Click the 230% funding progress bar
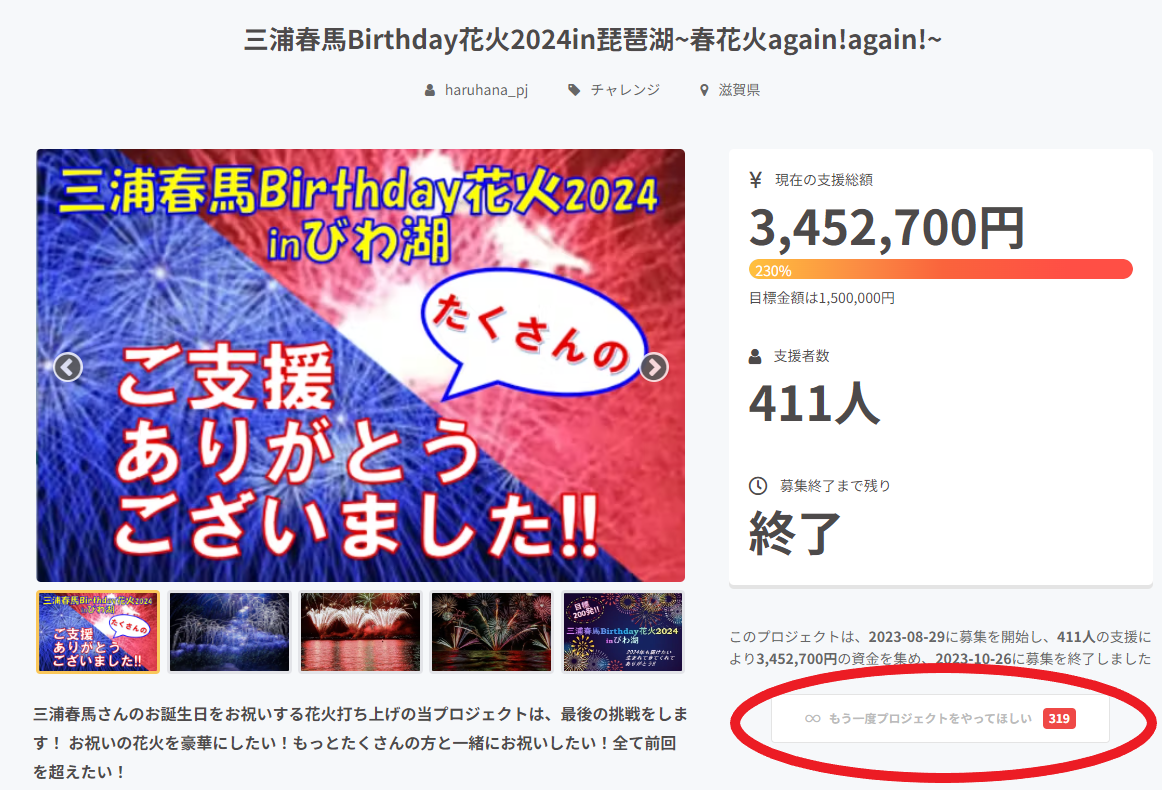Image resolution: width=1162 pixels, height=790 pixels. [940, 270]
